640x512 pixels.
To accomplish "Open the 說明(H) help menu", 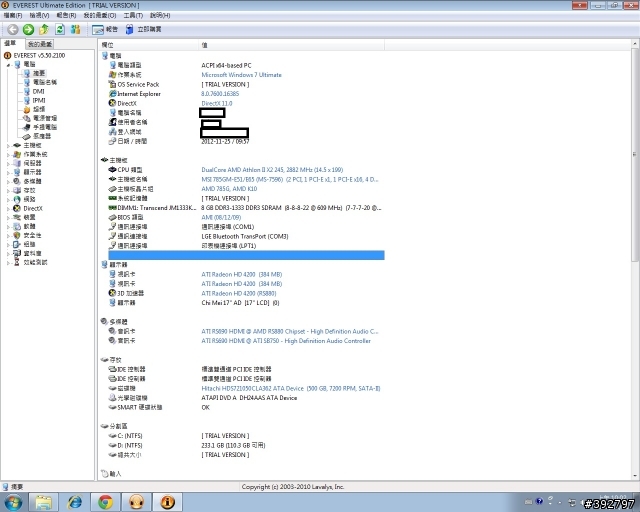I will tap(160, 15).
